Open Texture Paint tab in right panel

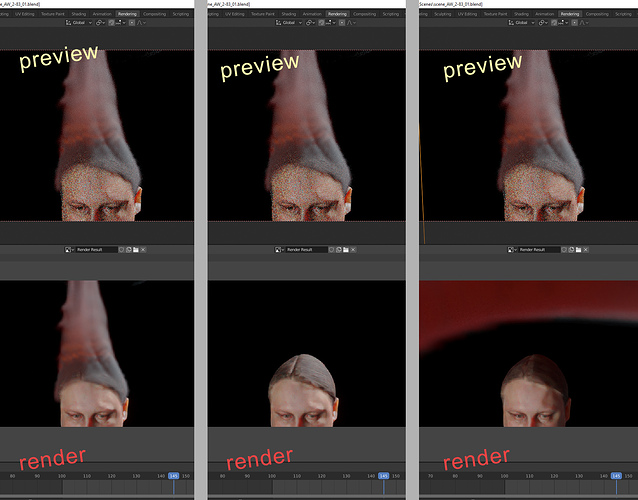[x=496, y=14]
